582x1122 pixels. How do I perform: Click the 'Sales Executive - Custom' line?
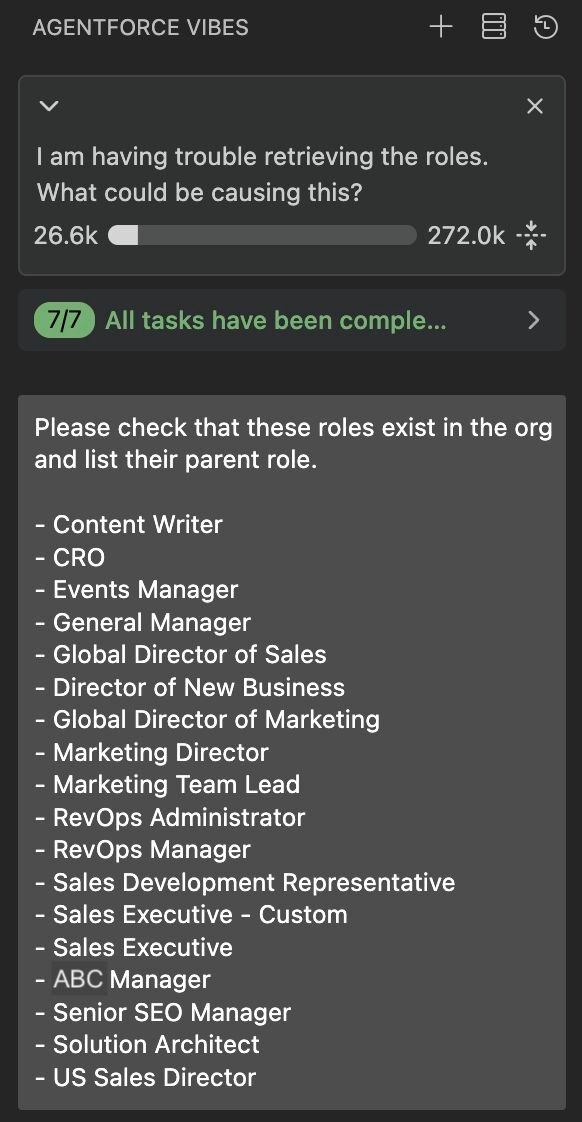pos(191,914)
